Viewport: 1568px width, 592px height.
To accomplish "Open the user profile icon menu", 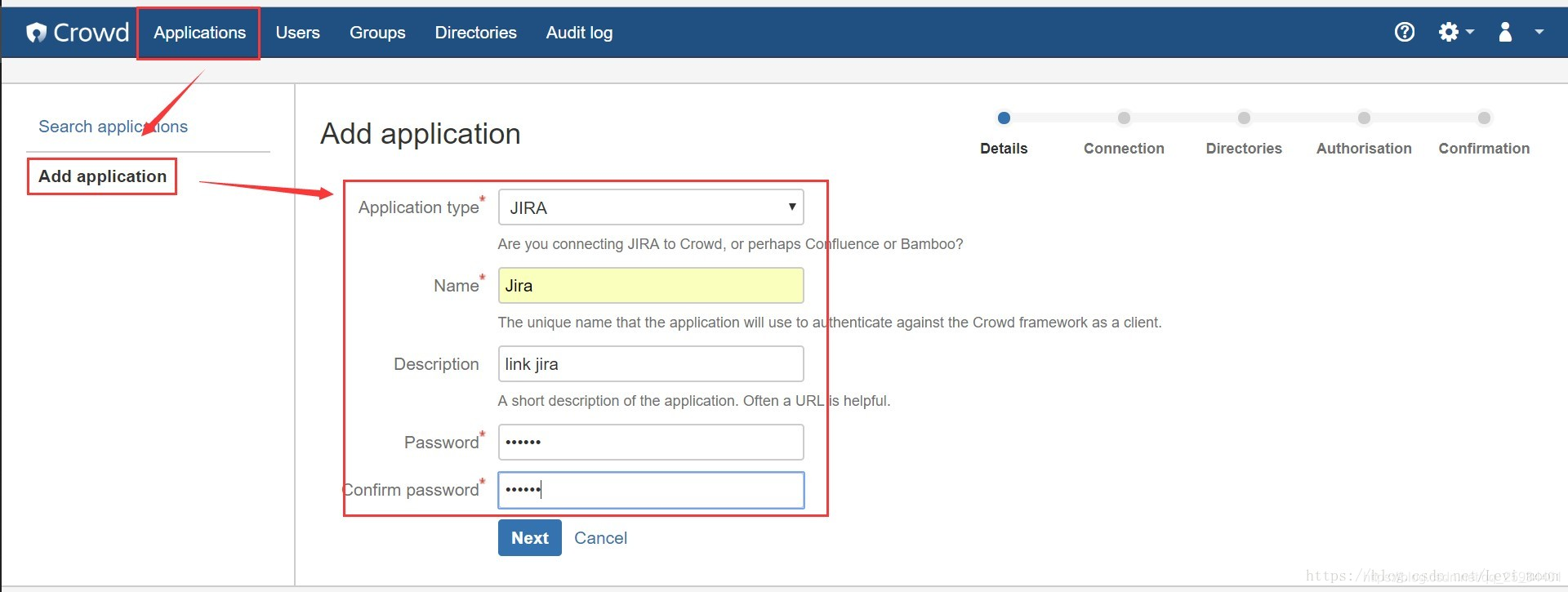I will click(x=1505, y=32).
